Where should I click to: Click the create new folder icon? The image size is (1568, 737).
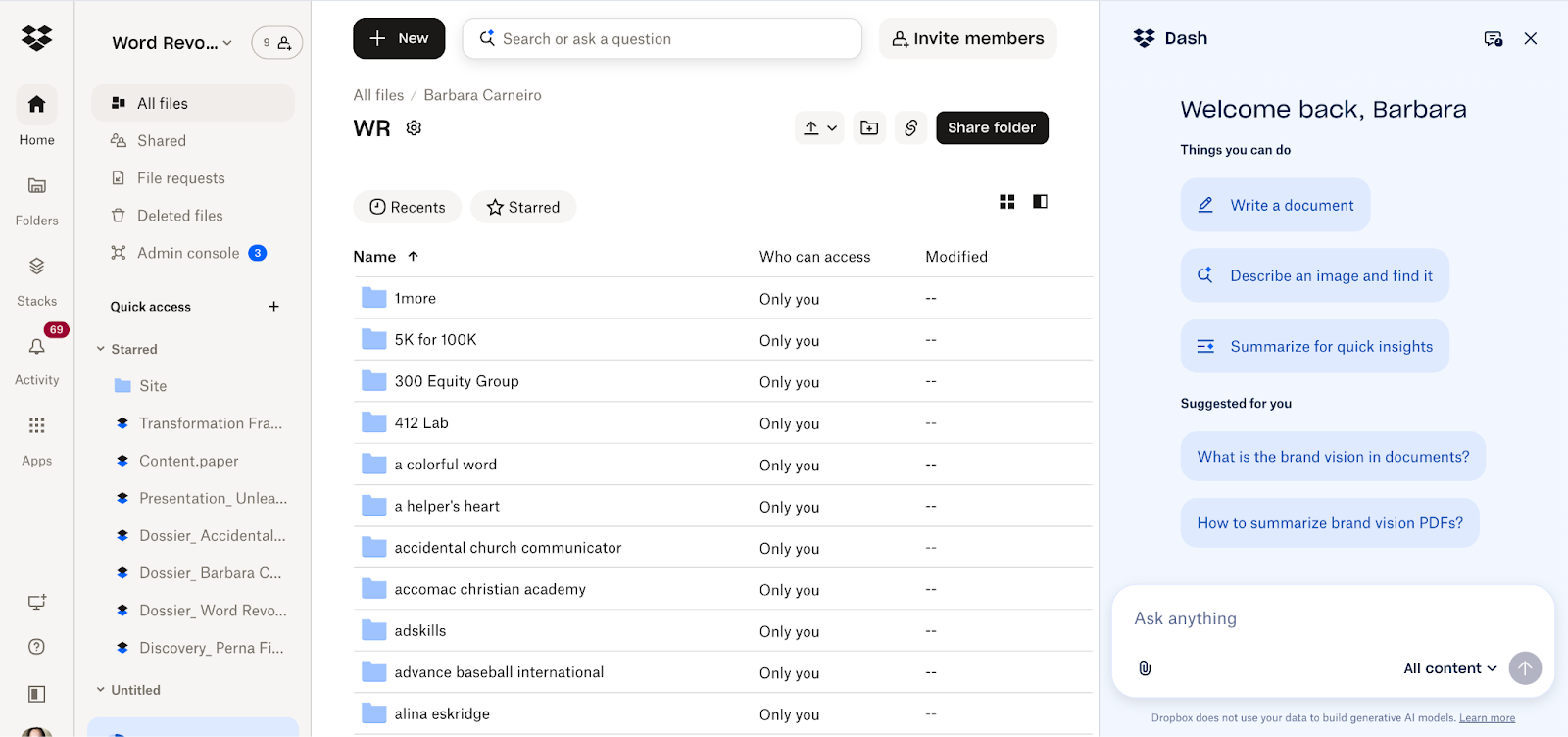(869, 127)
